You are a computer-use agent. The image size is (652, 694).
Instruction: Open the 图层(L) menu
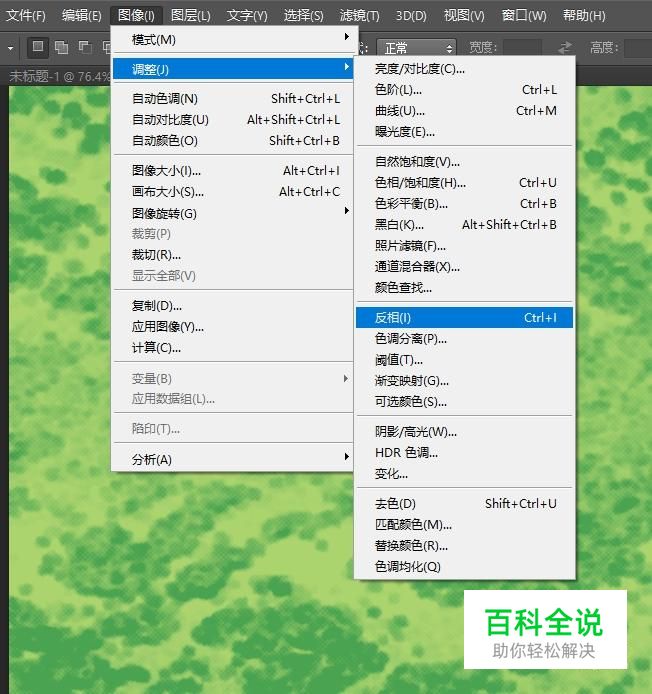tap(190, 15)
